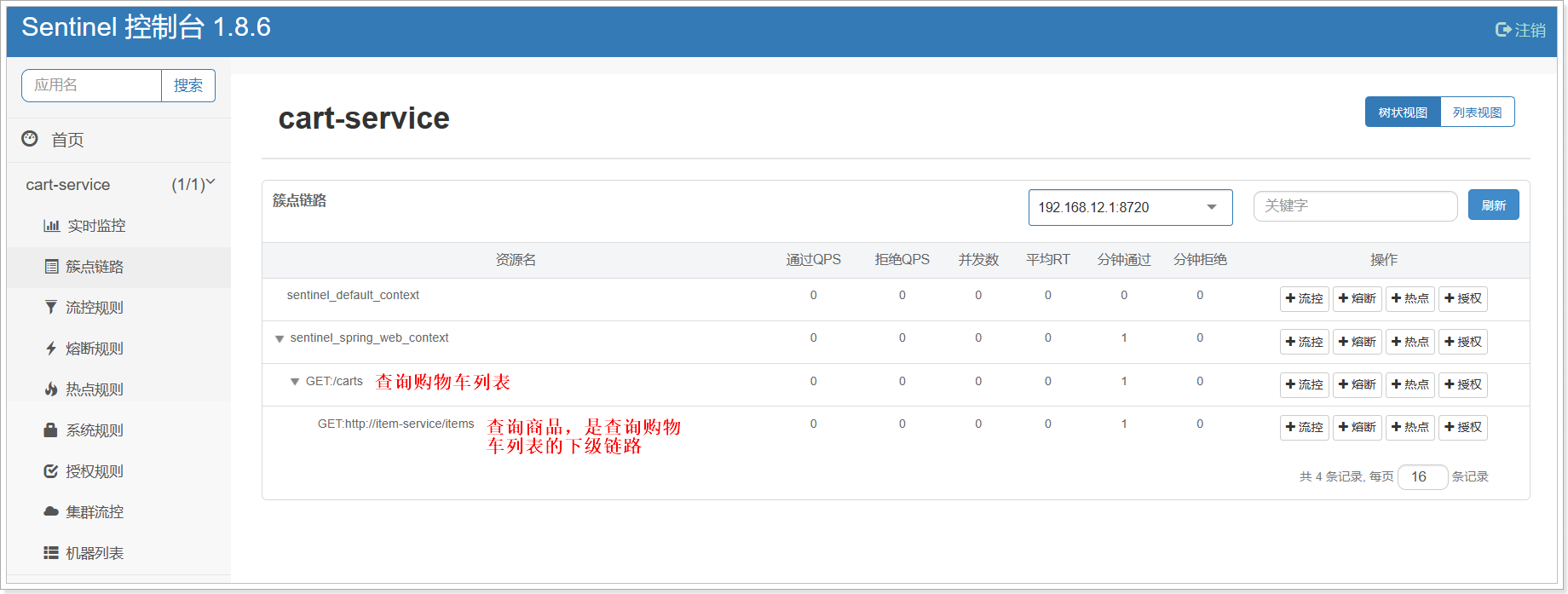The height and width of the screenshot is (594, 1568).
Task: Click the 热点规则 flame icon
Action: tap(51, 389)
